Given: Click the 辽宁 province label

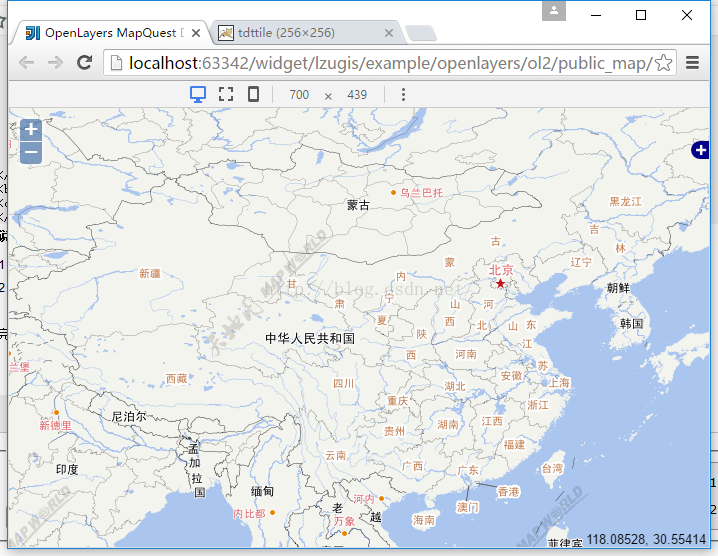Looking at the screenshot, I should pyautogui.click(x=581, y=262).
